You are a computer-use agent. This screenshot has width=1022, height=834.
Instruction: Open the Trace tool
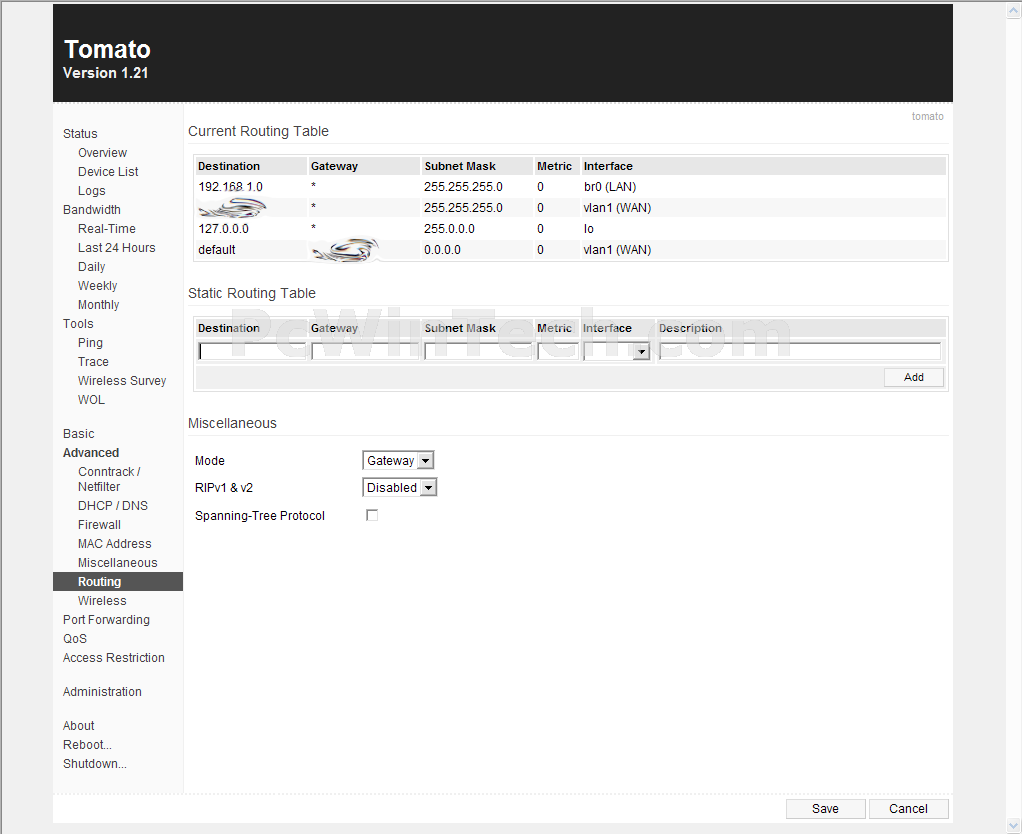93,362
